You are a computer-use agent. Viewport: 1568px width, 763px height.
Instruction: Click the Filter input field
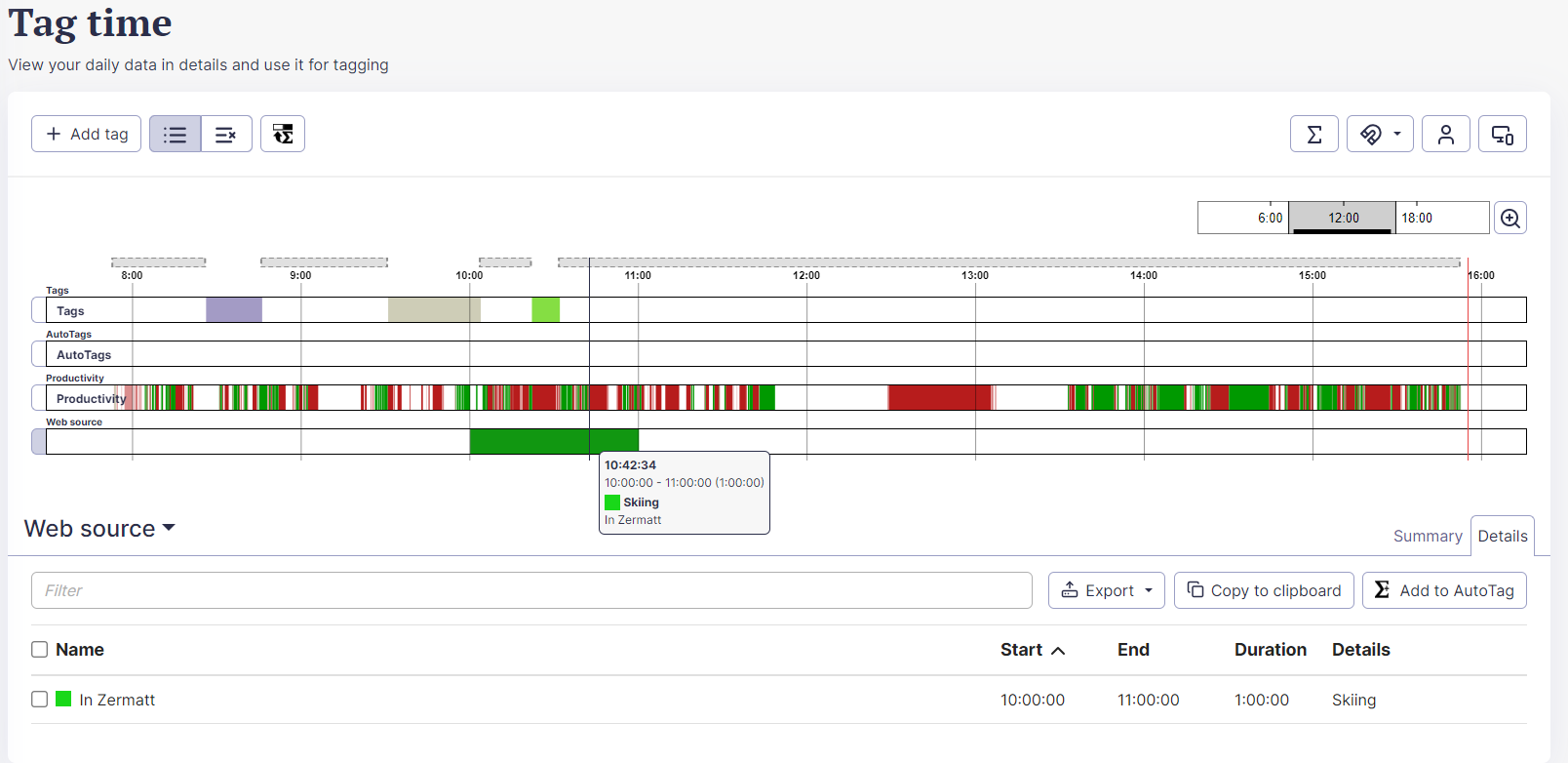coord(531,590)
